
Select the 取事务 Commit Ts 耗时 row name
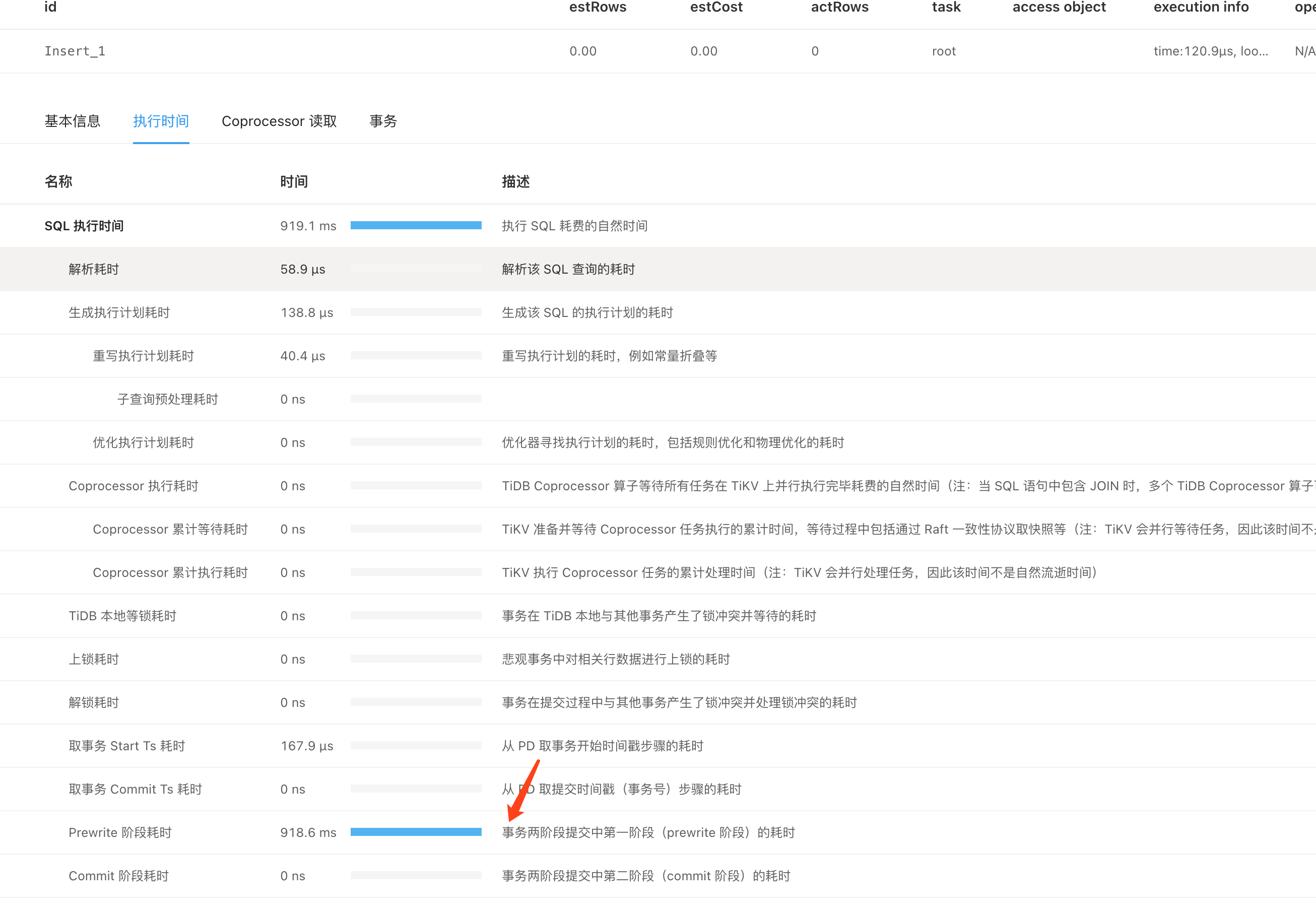click(136, 789)
